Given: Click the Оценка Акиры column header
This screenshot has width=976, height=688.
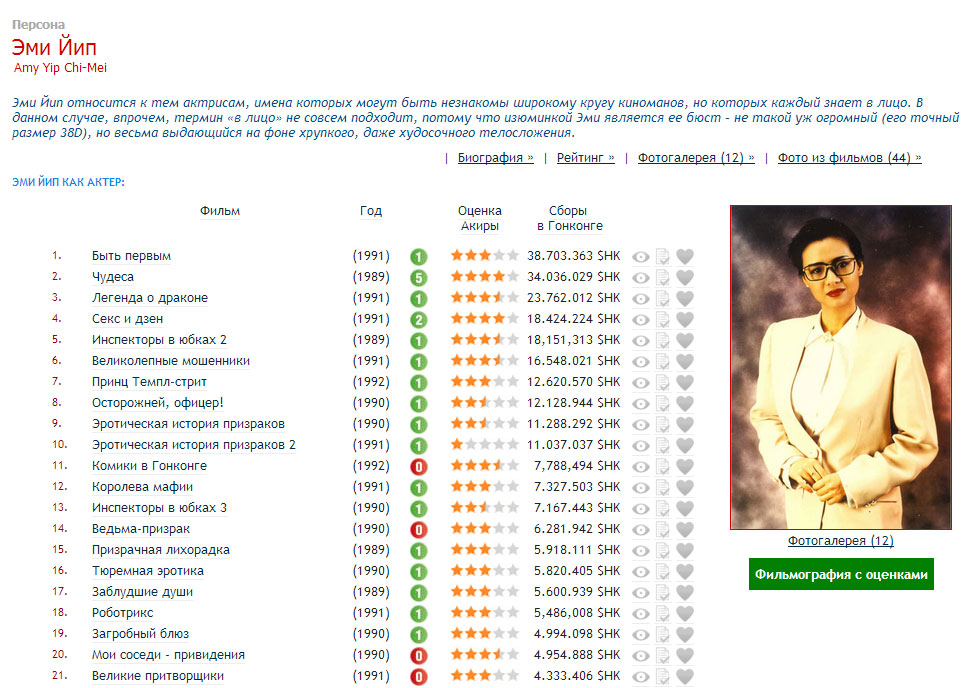Looking at the screenshot, I should 479,219.
